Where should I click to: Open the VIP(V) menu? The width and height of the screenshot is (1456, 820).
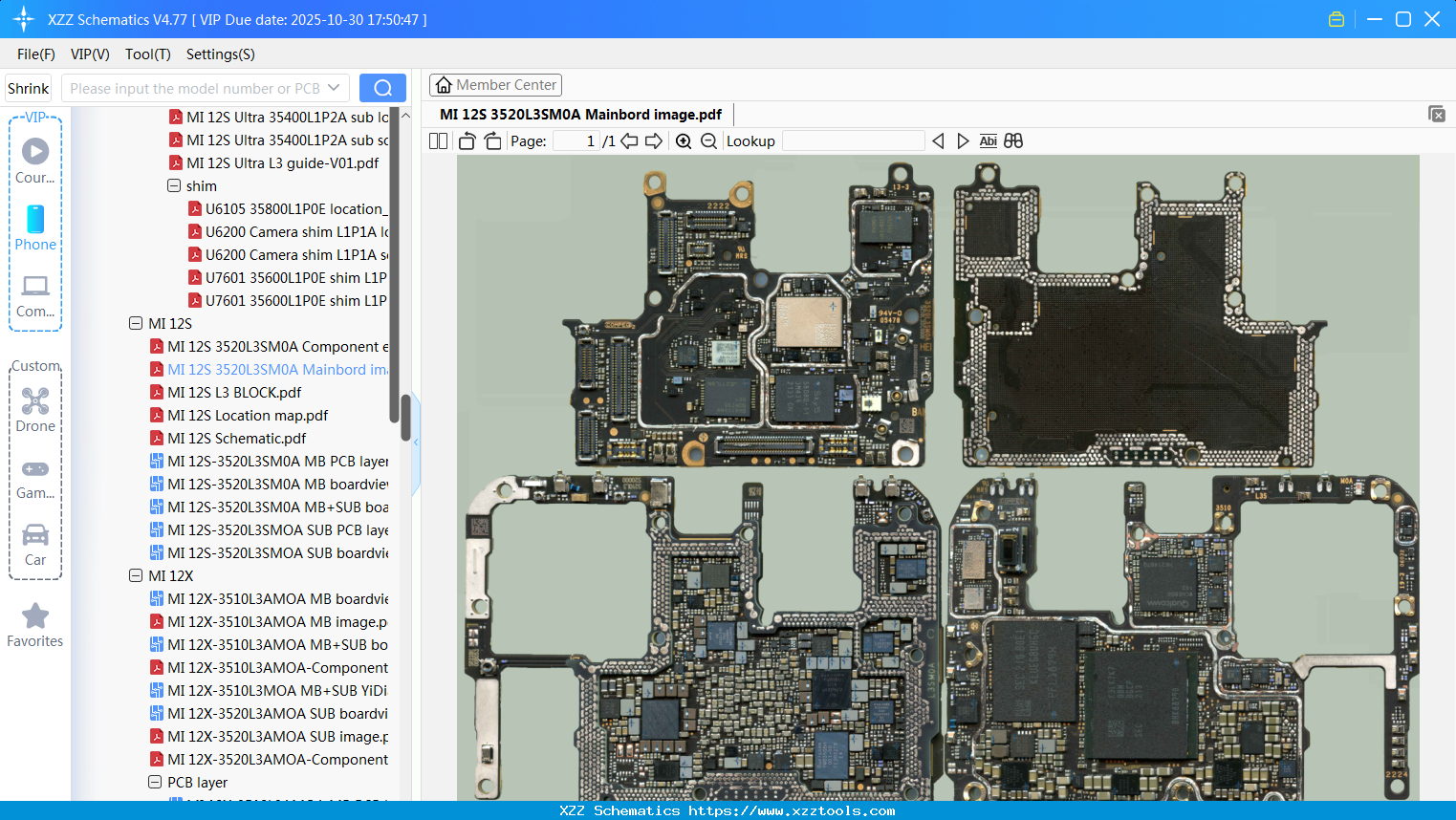coord(89,54)
